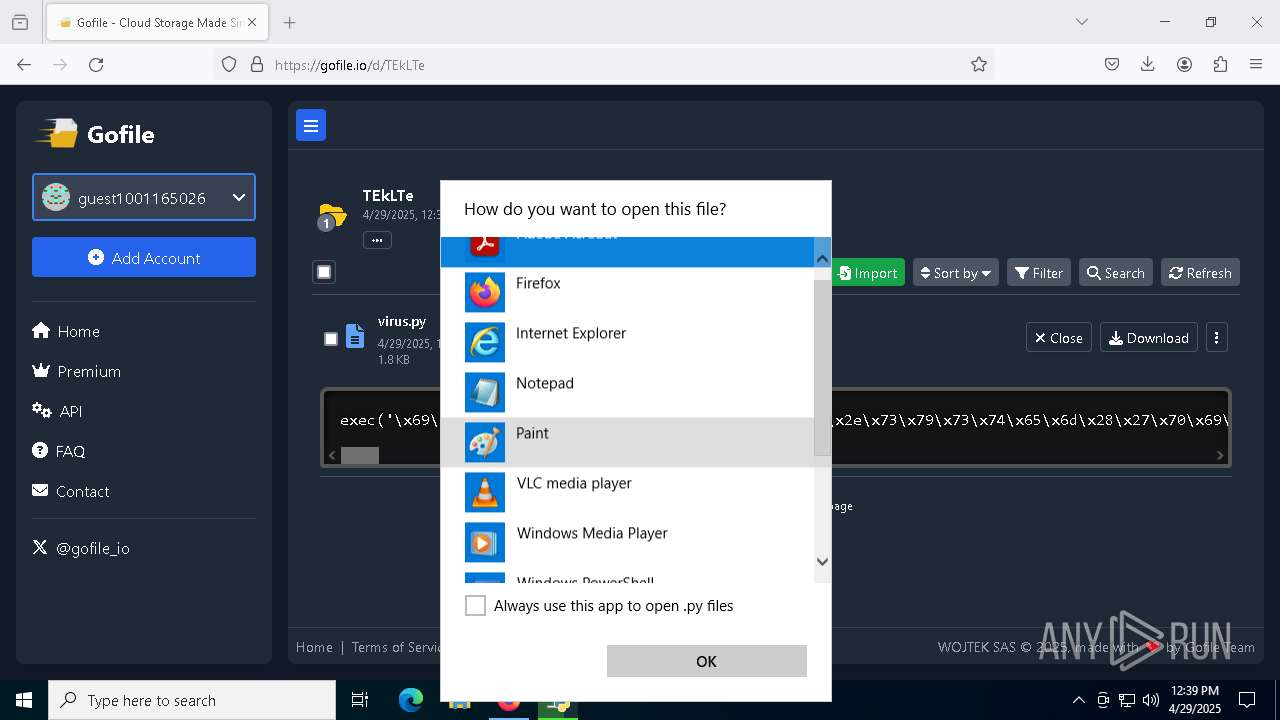Click the code preview horizontal scrollbar thumb

pos(360,455)
